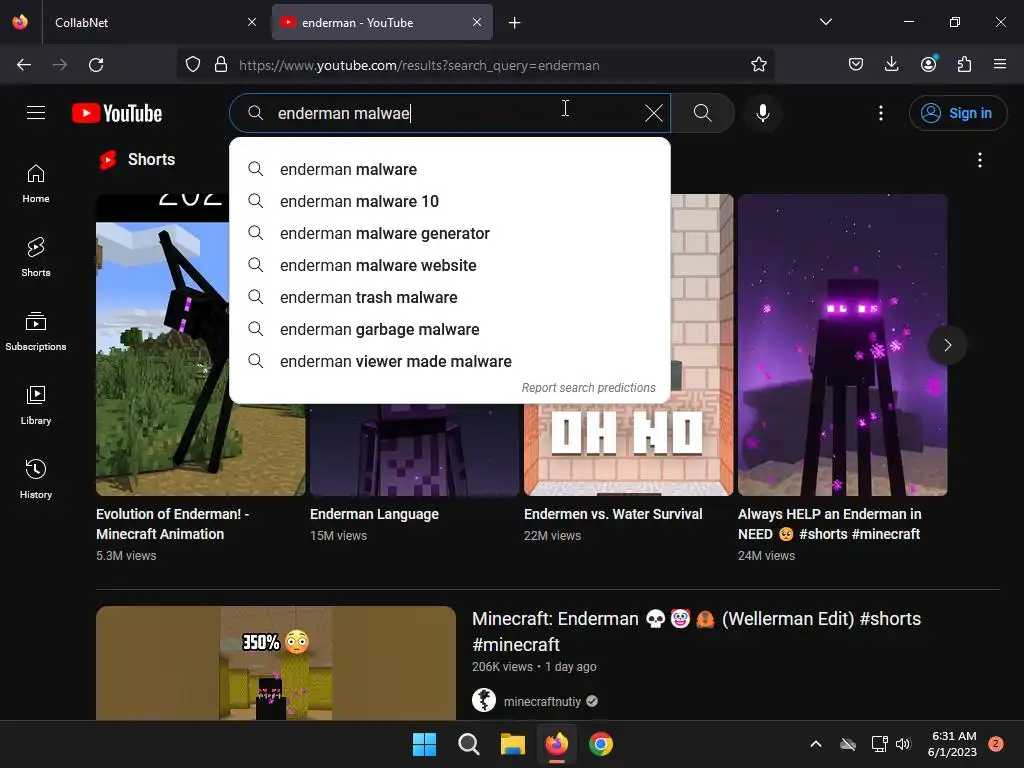Open volume control in system tray
1024x768 pixels.
(903, 744)
